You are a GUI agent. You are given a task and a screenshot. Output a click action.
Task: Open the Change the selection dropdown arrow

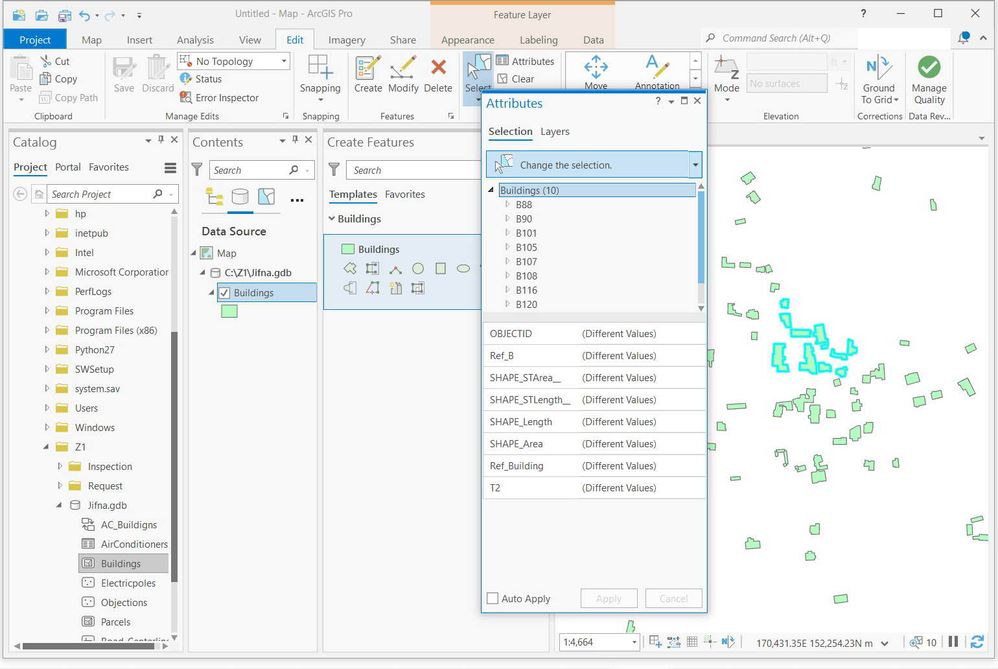(695, 165)
